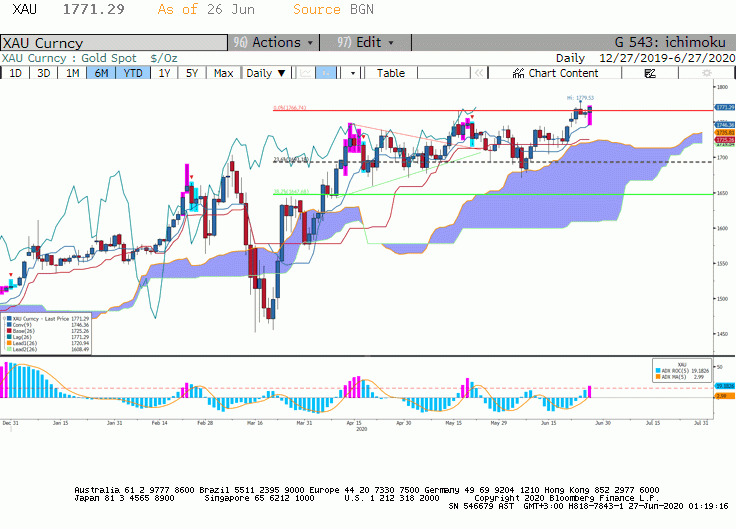Click the red 1725.26 Base axis tag

725,140
